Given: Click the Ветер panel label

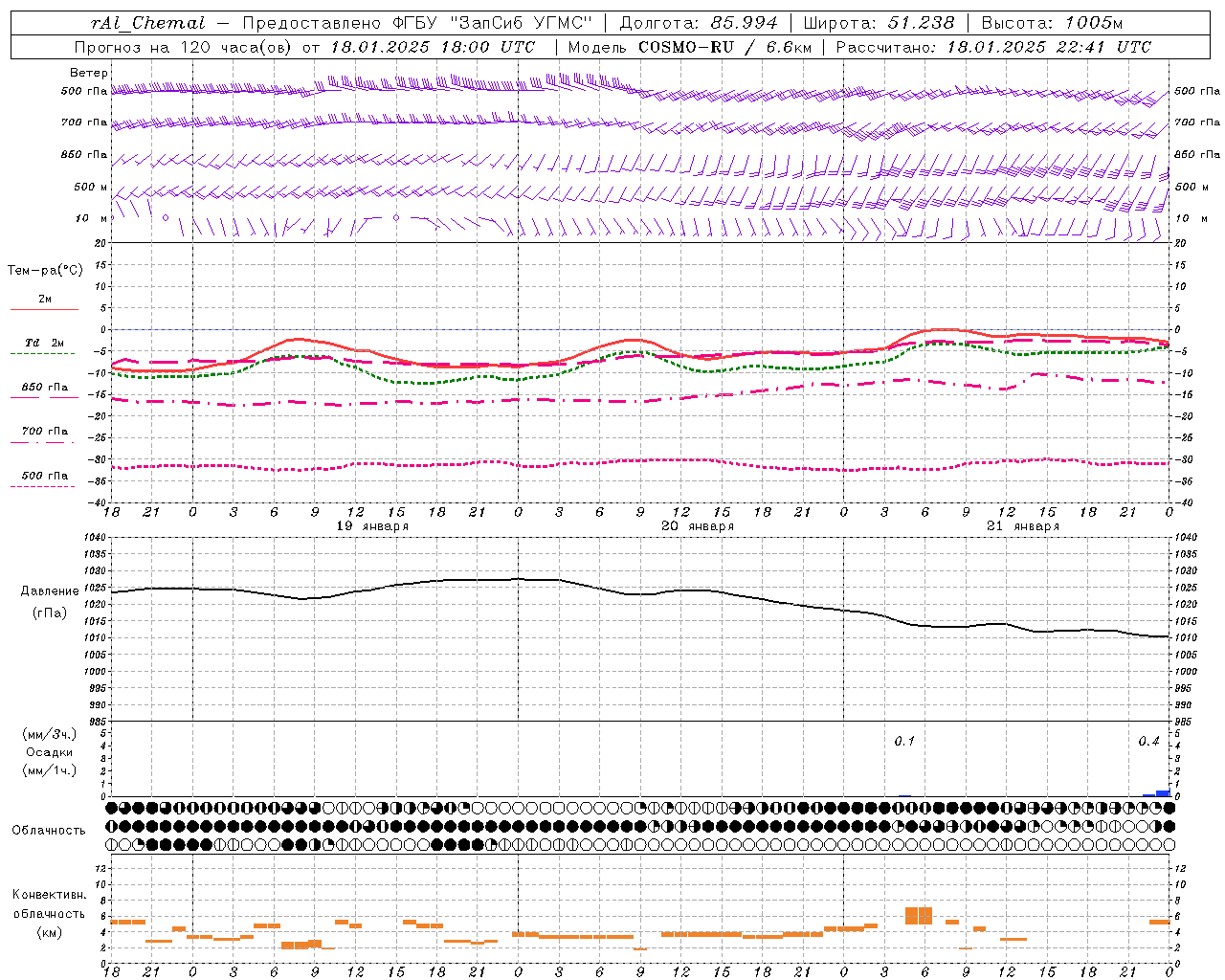Looking at the screenshot, I should pos(89,73).
